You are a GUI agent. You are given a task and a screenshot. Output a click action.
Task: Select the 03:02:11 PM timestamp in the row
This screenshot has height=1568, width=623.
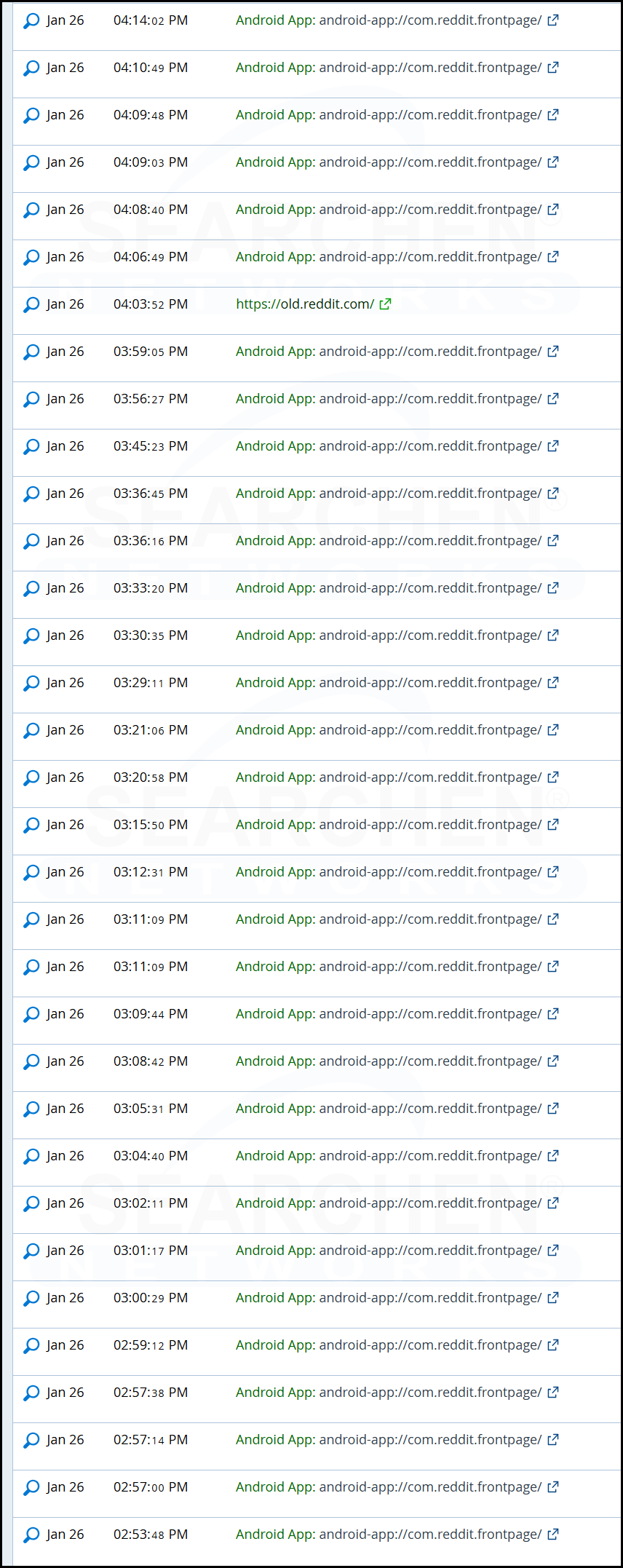click(x=151, y=1203)
